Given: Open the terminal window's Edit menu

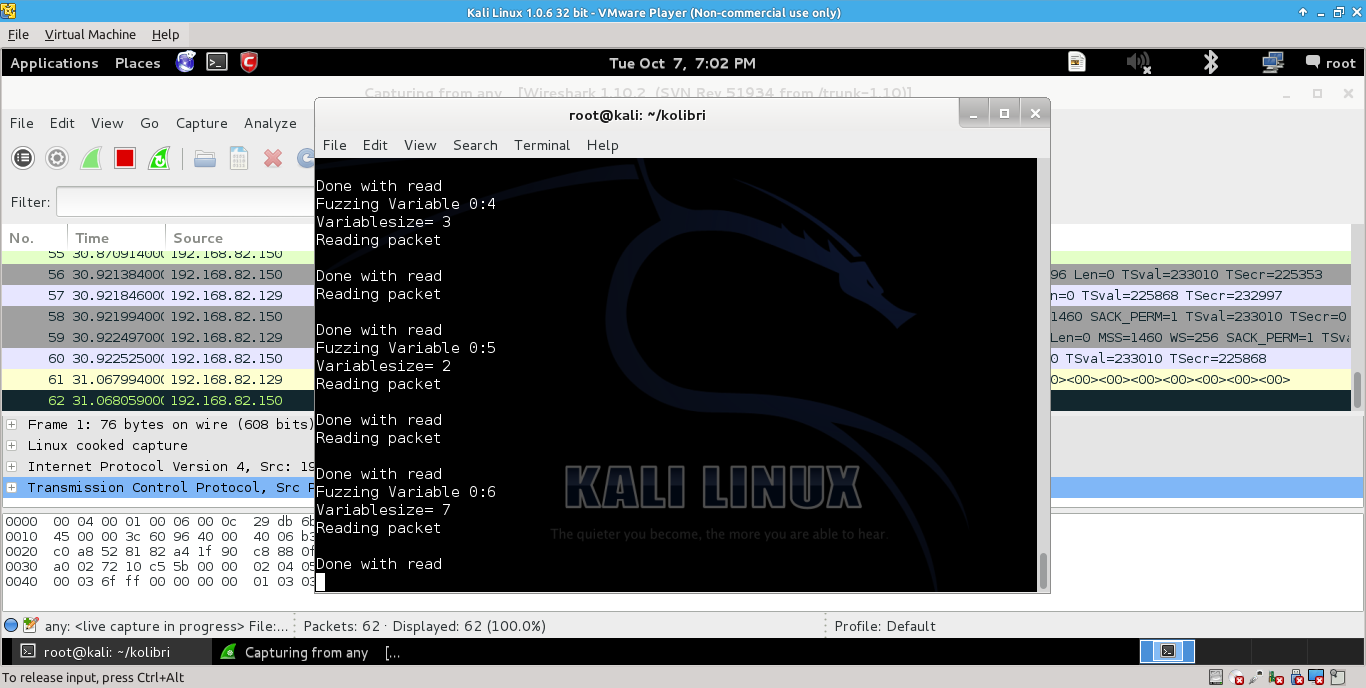Looking at the screenshot, I should pyautogui.click(x=375, y=145).
